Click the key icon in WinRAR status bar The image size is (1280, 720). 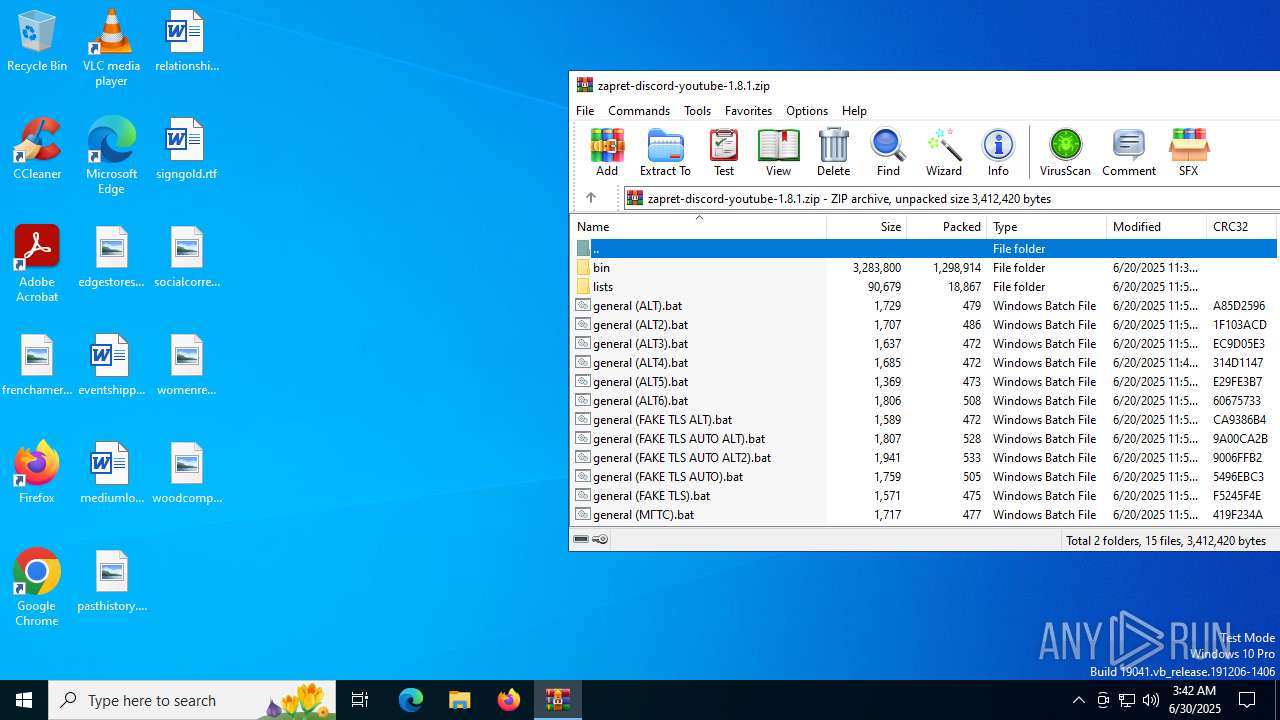(600, 540)
